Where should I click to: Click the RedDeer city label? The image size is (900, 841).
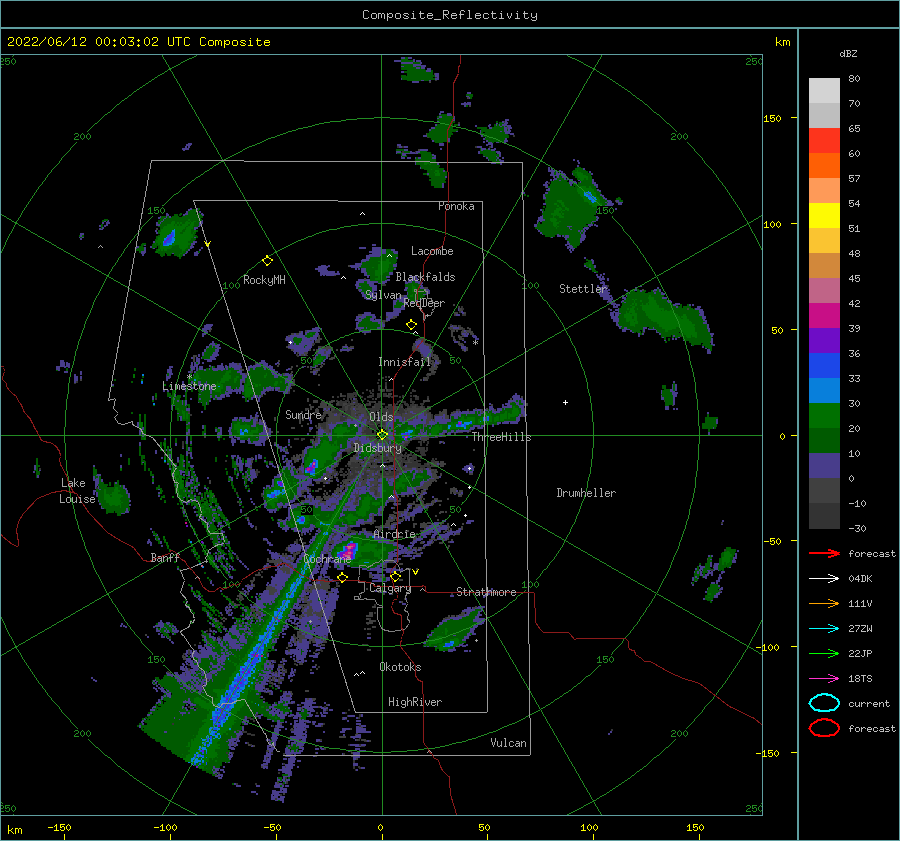point(424,303)
